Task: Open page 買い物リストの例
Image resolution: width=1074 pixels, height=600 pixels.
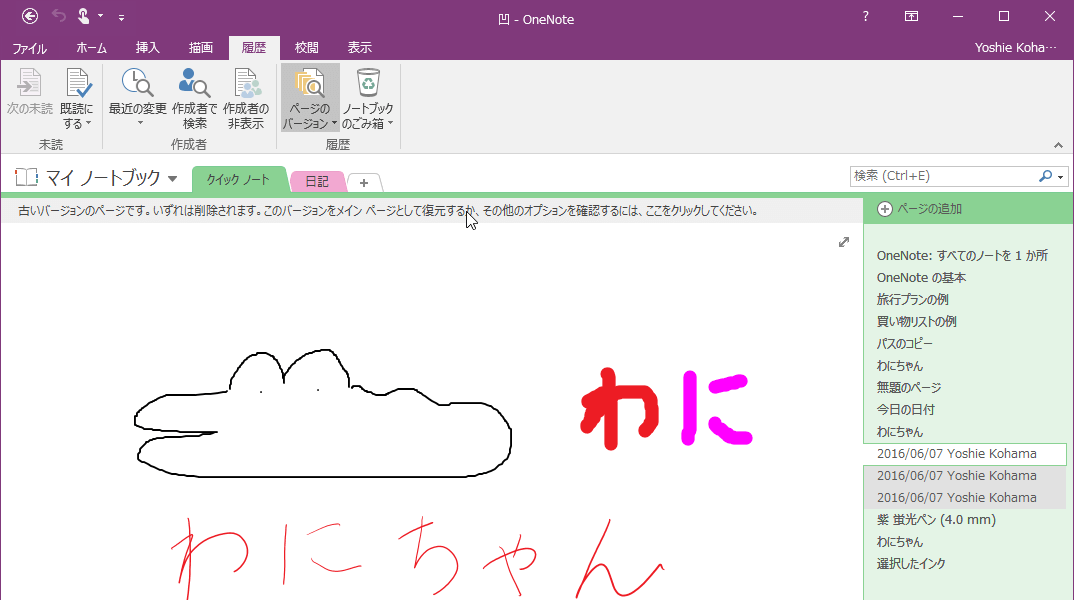Action: point(916,321)
